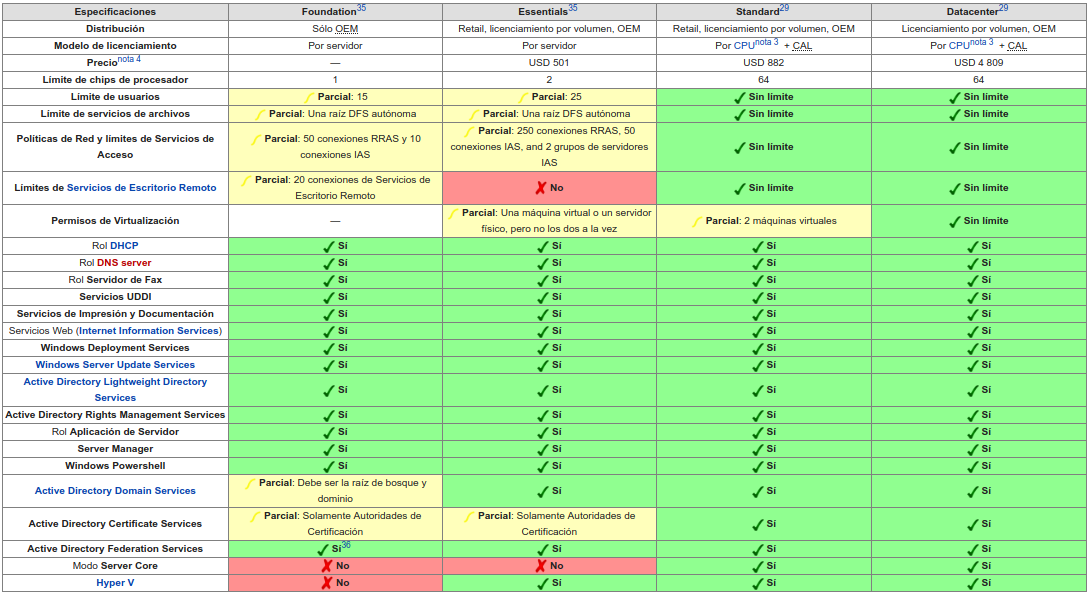The image size is (1088, 594).
Task: Select the Essentials column header
Action: coord(549,12)
